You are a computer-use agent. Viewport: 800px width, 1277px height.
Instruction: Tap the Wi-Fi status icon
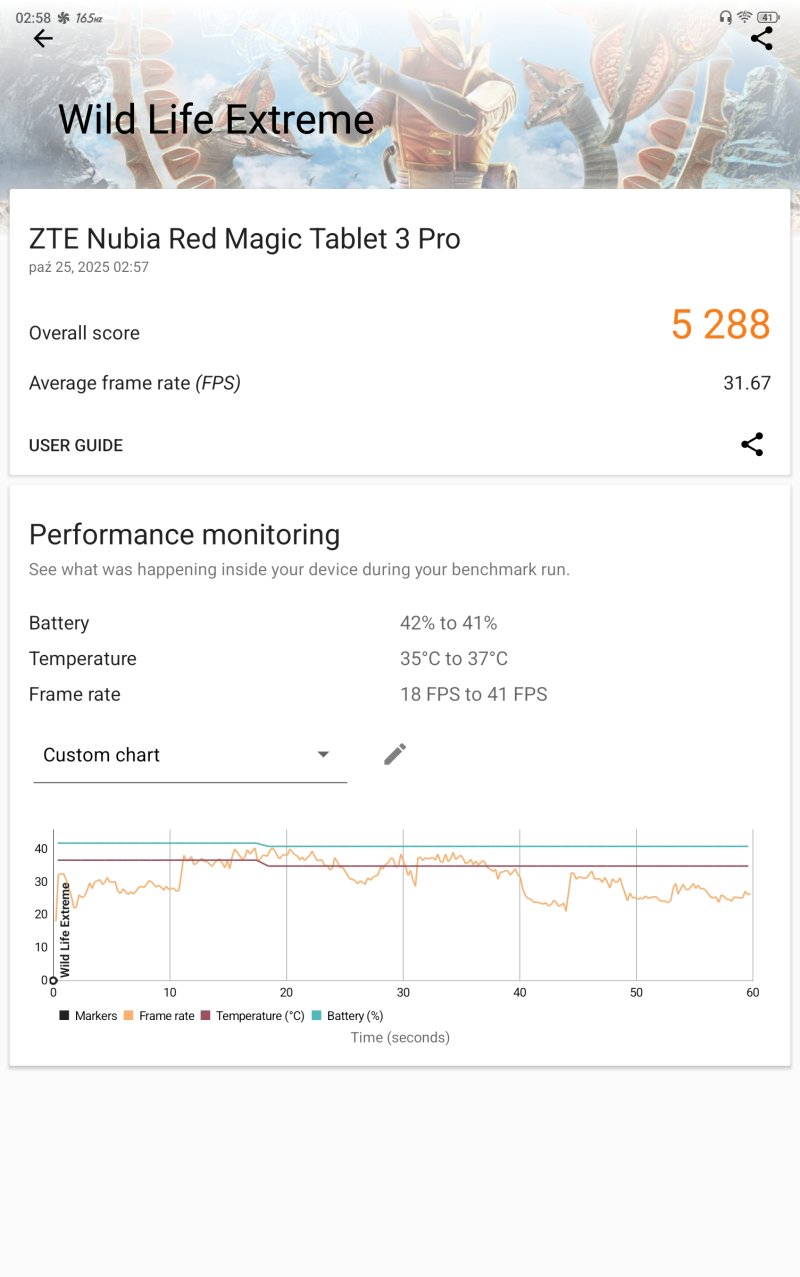[744, 17]
